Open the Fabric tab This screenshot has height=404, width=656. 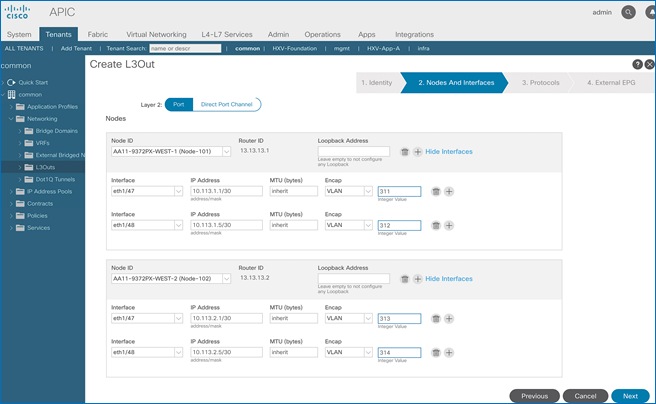tap(98, 34)
